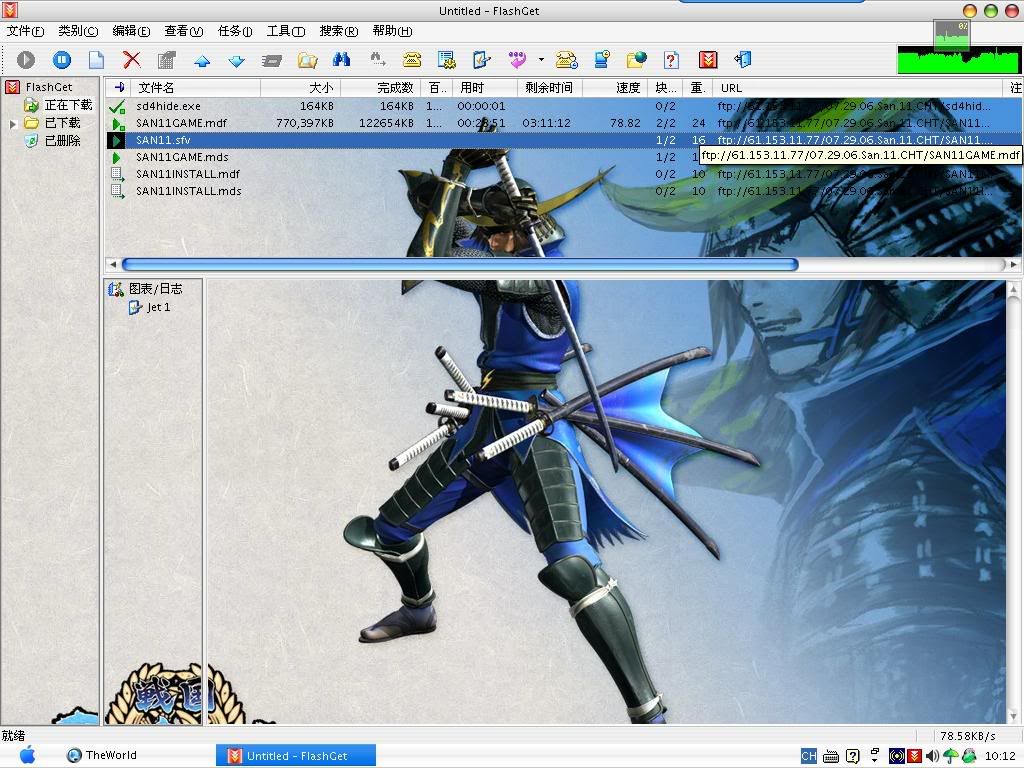Sort by the 大小 column header
This screenshot has height=768, width=1024.
[300, 88]
